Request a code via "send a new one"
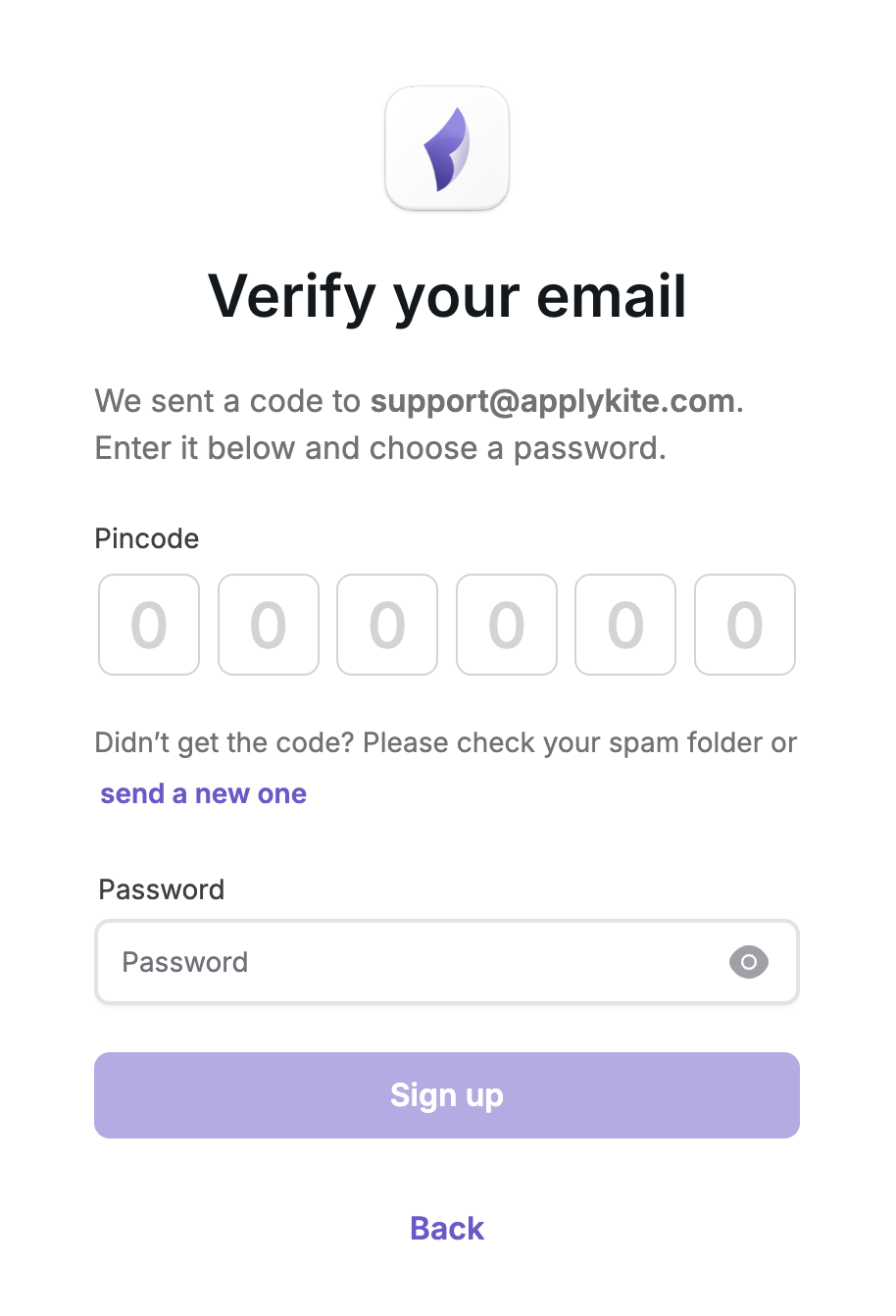 pyautogui.click(x=203, y=793)
